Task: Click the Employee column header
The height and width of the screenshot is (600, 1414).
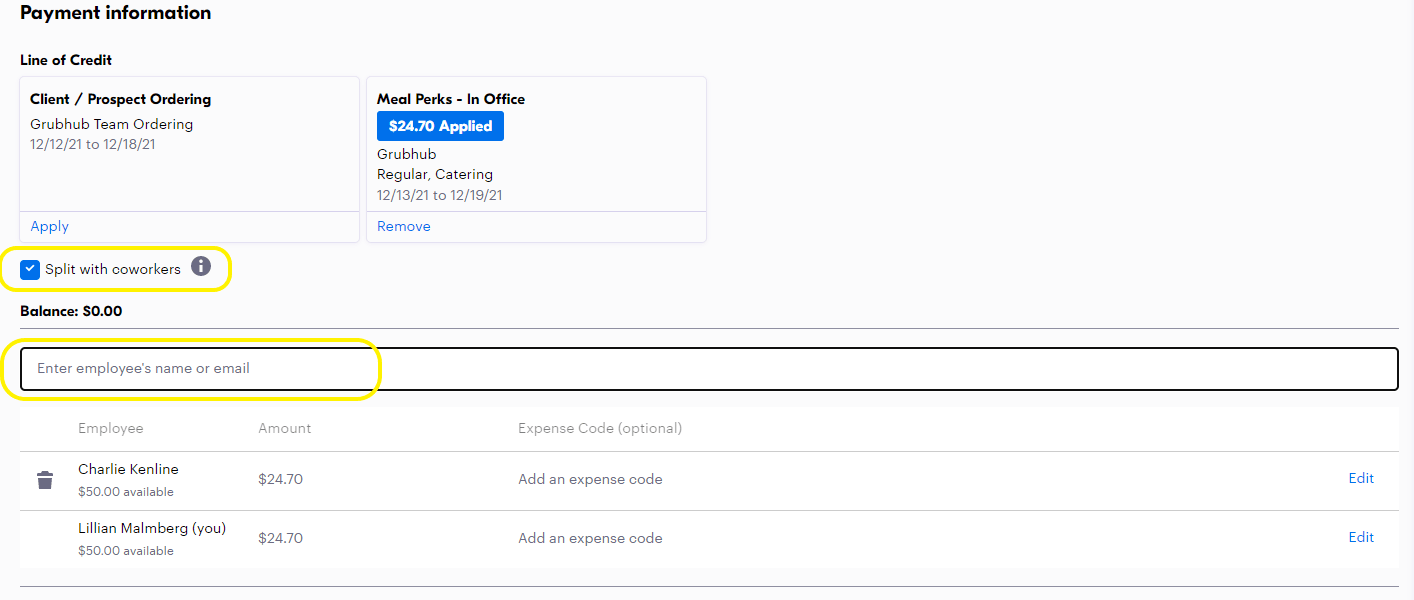Action: 110,429
